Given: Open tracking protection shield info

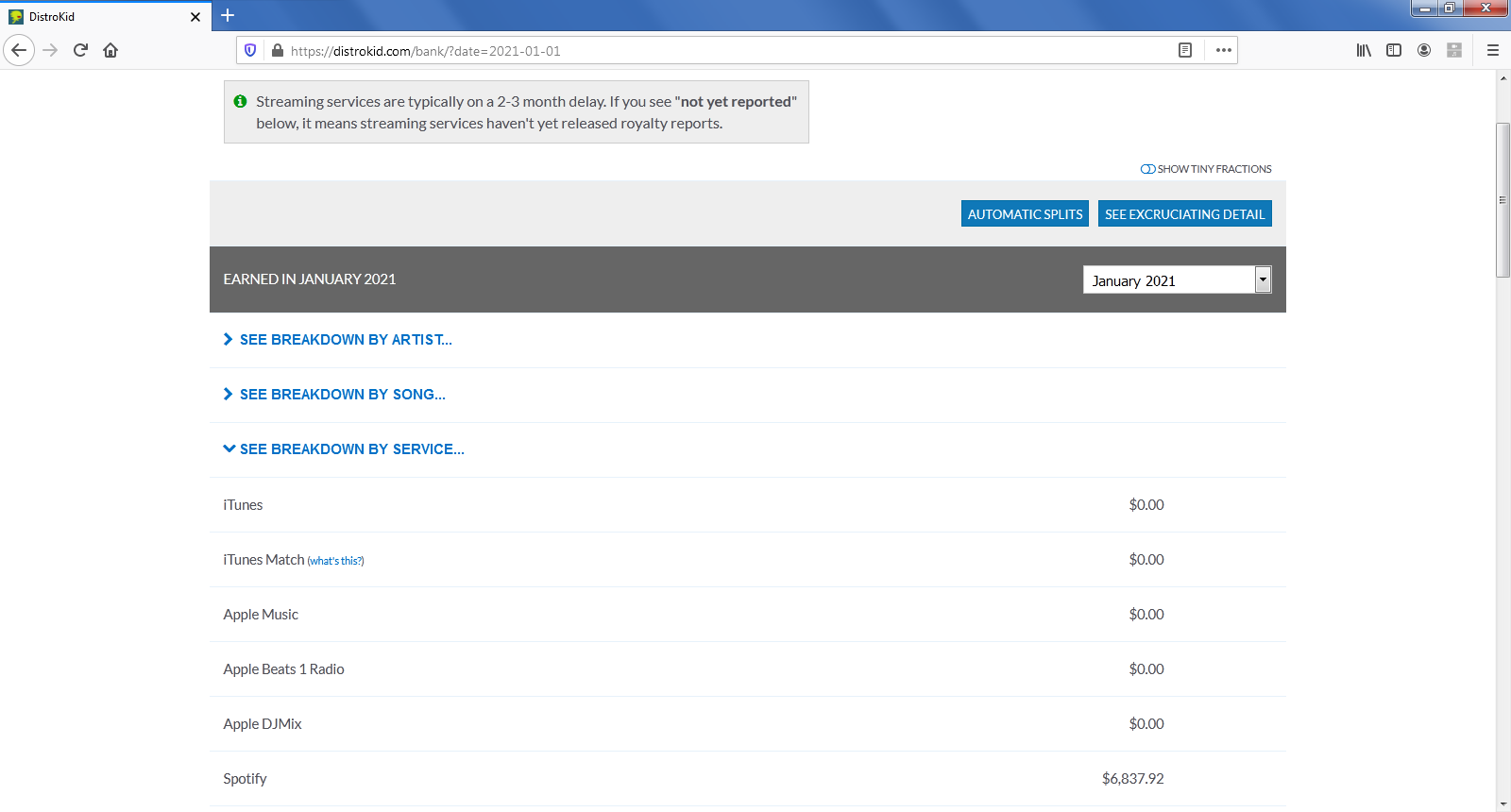Looking at the screenshot, I should click(x=250, y=50).
